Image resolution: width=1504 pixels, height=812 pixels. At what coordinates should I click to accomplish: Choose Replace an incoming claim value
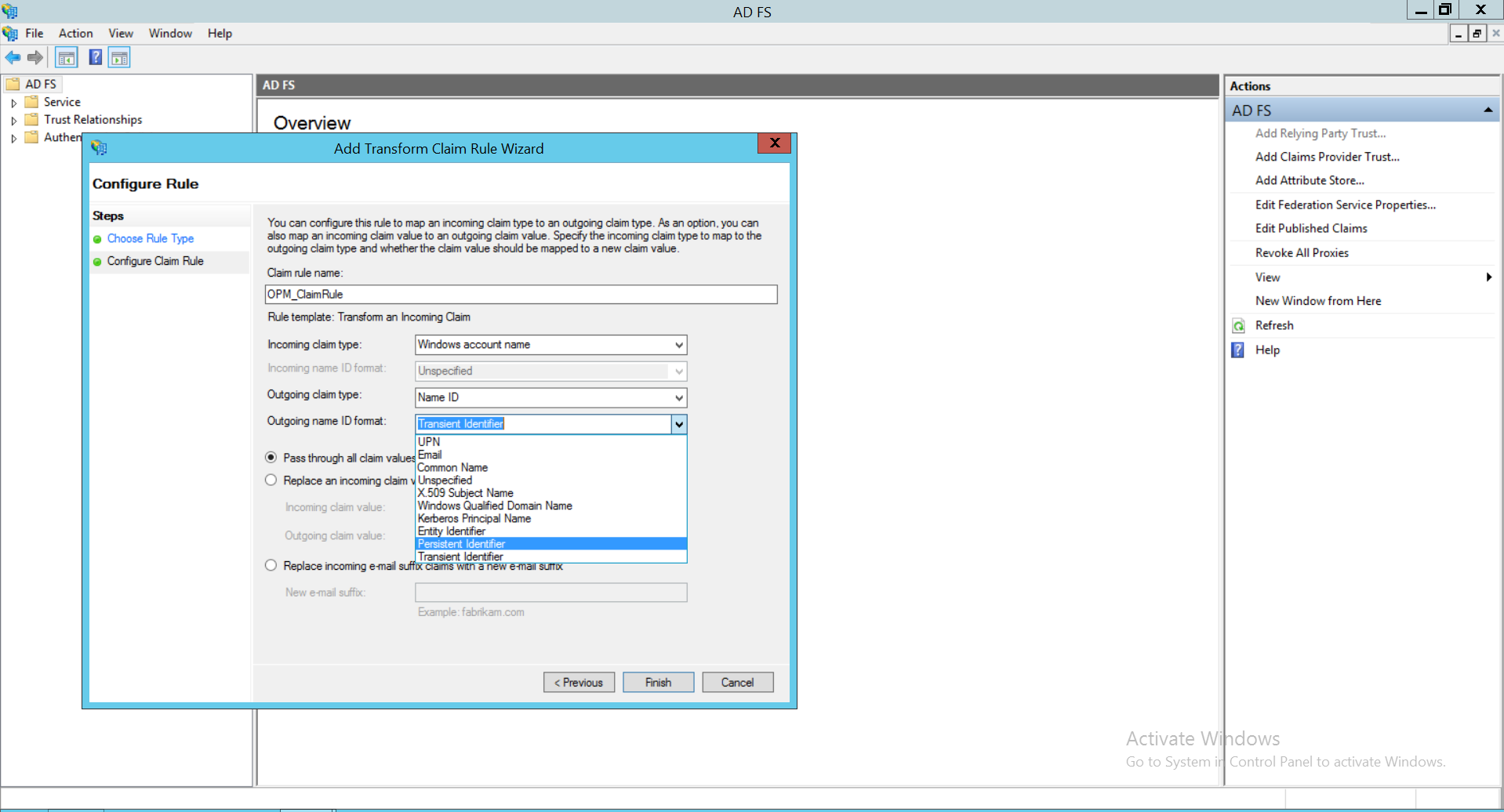pos(271,479)
